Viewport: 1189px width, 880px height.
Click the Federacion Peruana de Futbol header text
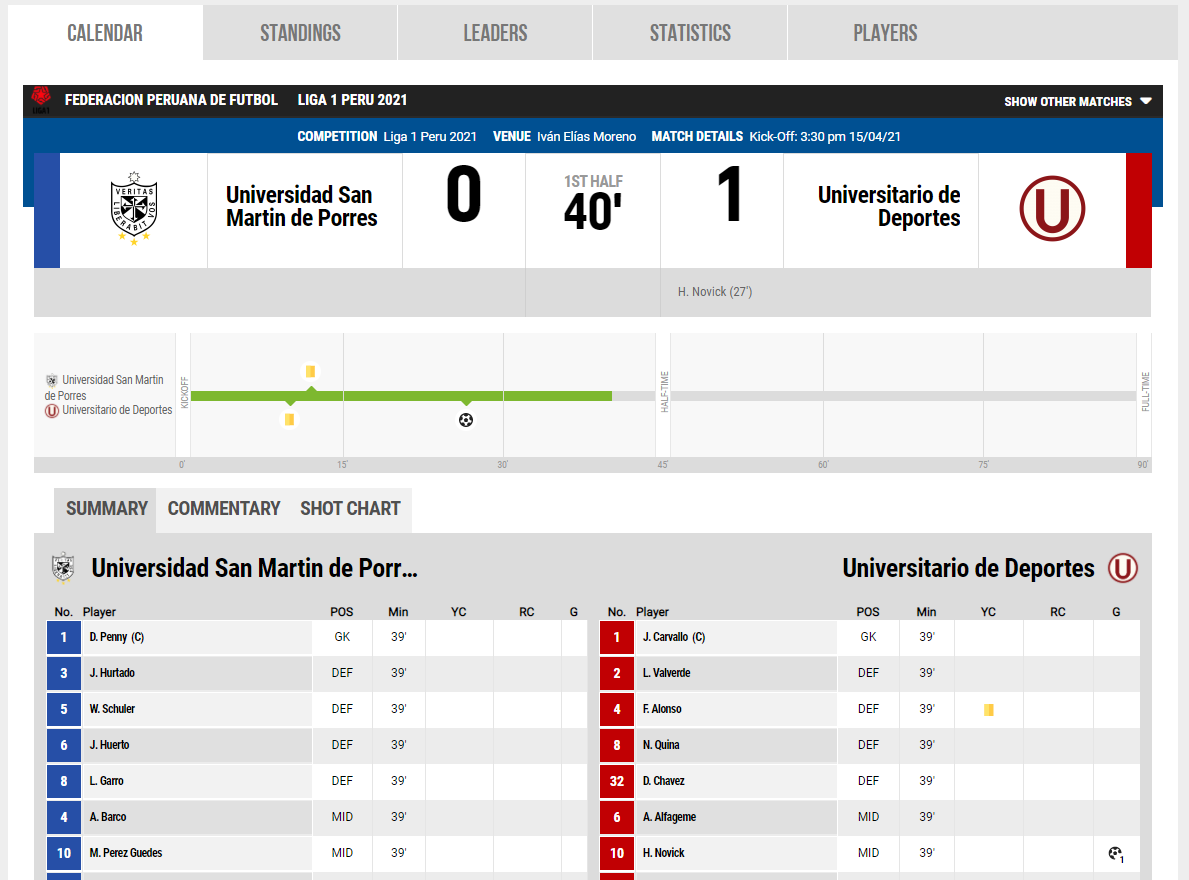[171, 100]
